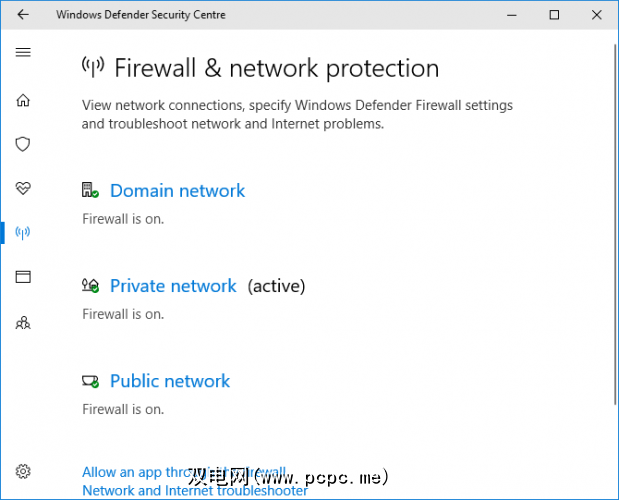This screenshot has width=619, height=500.
Task: Open the Public network link
Action: pyautogui.click(x=170, y=381)
